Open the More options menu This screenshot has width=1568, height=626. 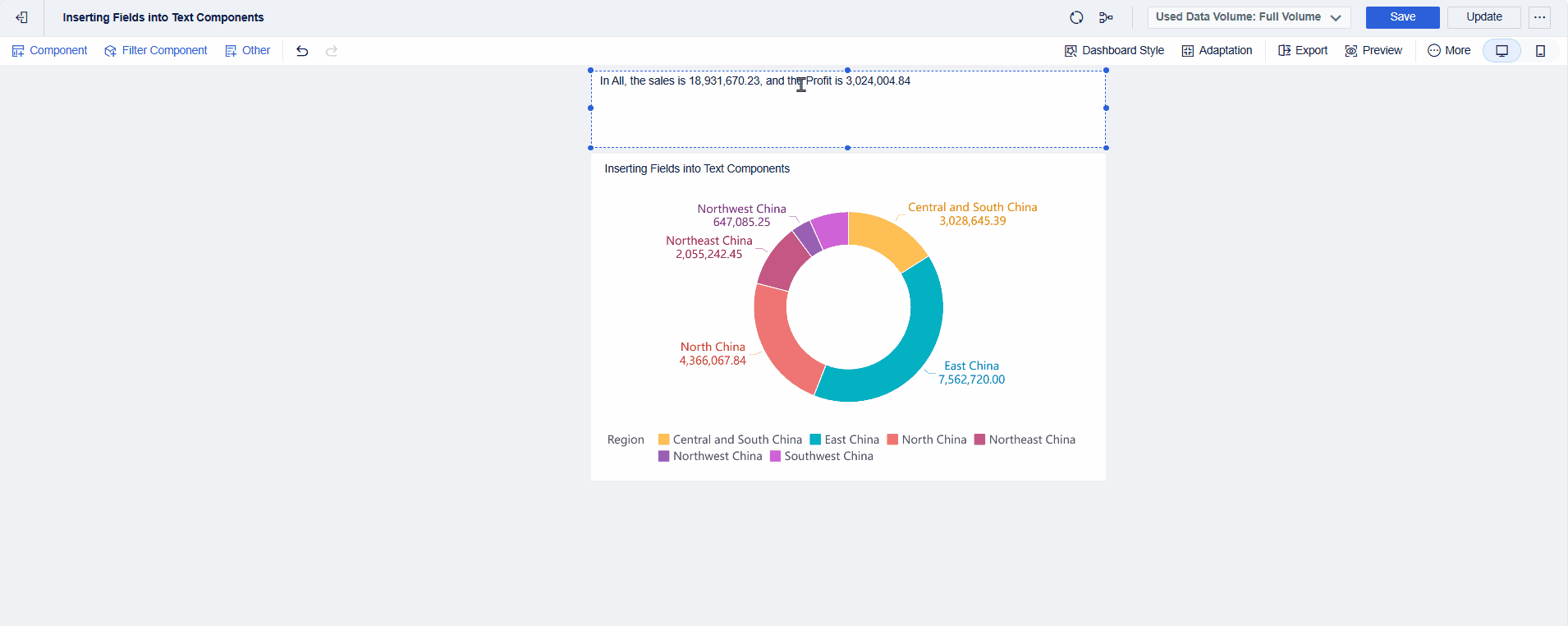point(1449,51)
